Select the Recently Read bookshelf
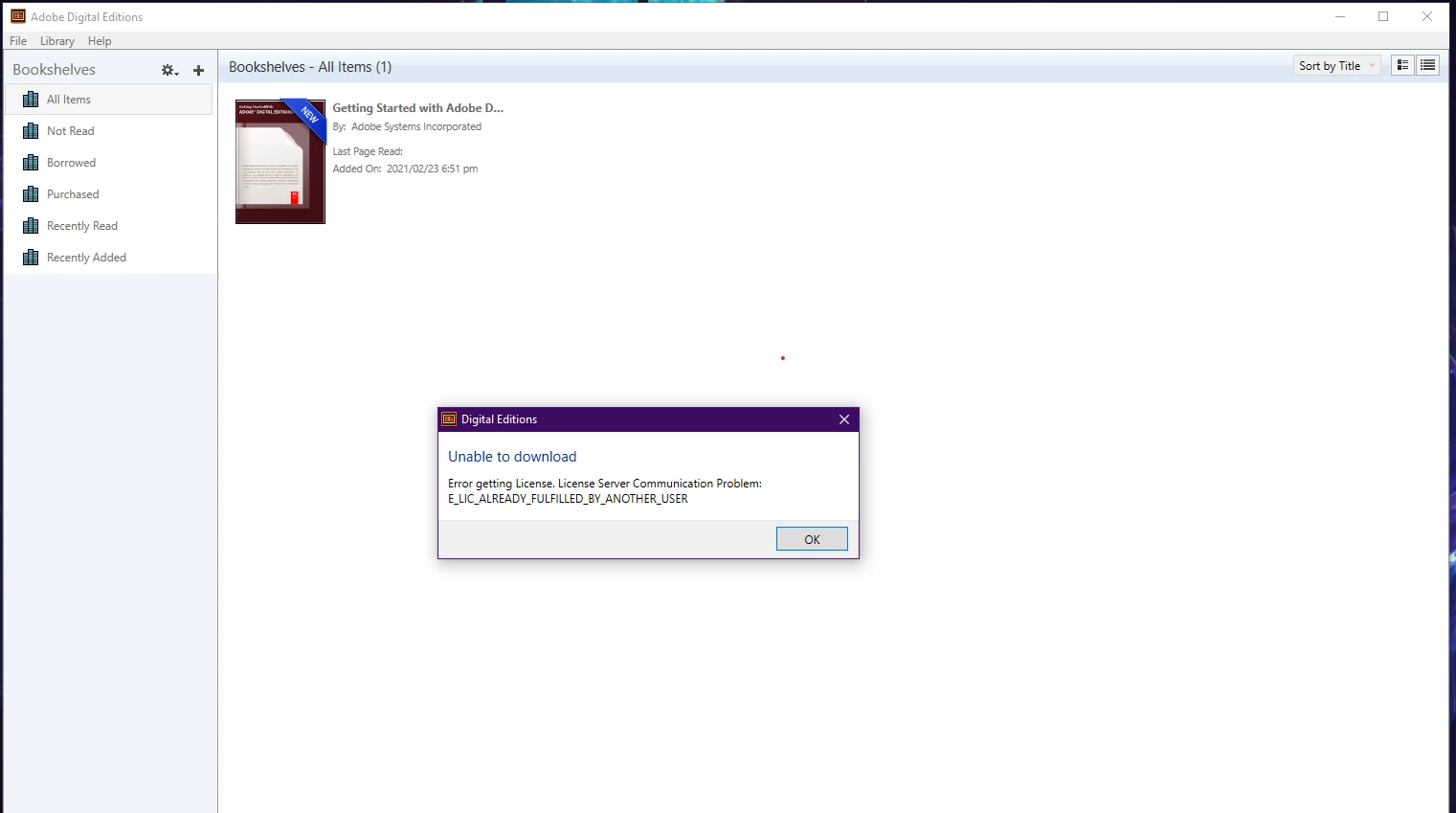1456x813 pixels. 109,226
